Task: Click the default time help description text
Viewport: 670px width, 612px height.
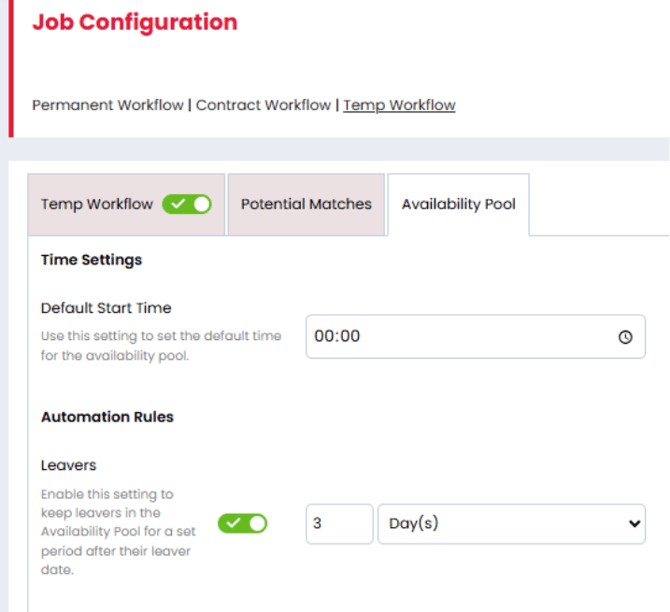Action: tap(160, 345)
